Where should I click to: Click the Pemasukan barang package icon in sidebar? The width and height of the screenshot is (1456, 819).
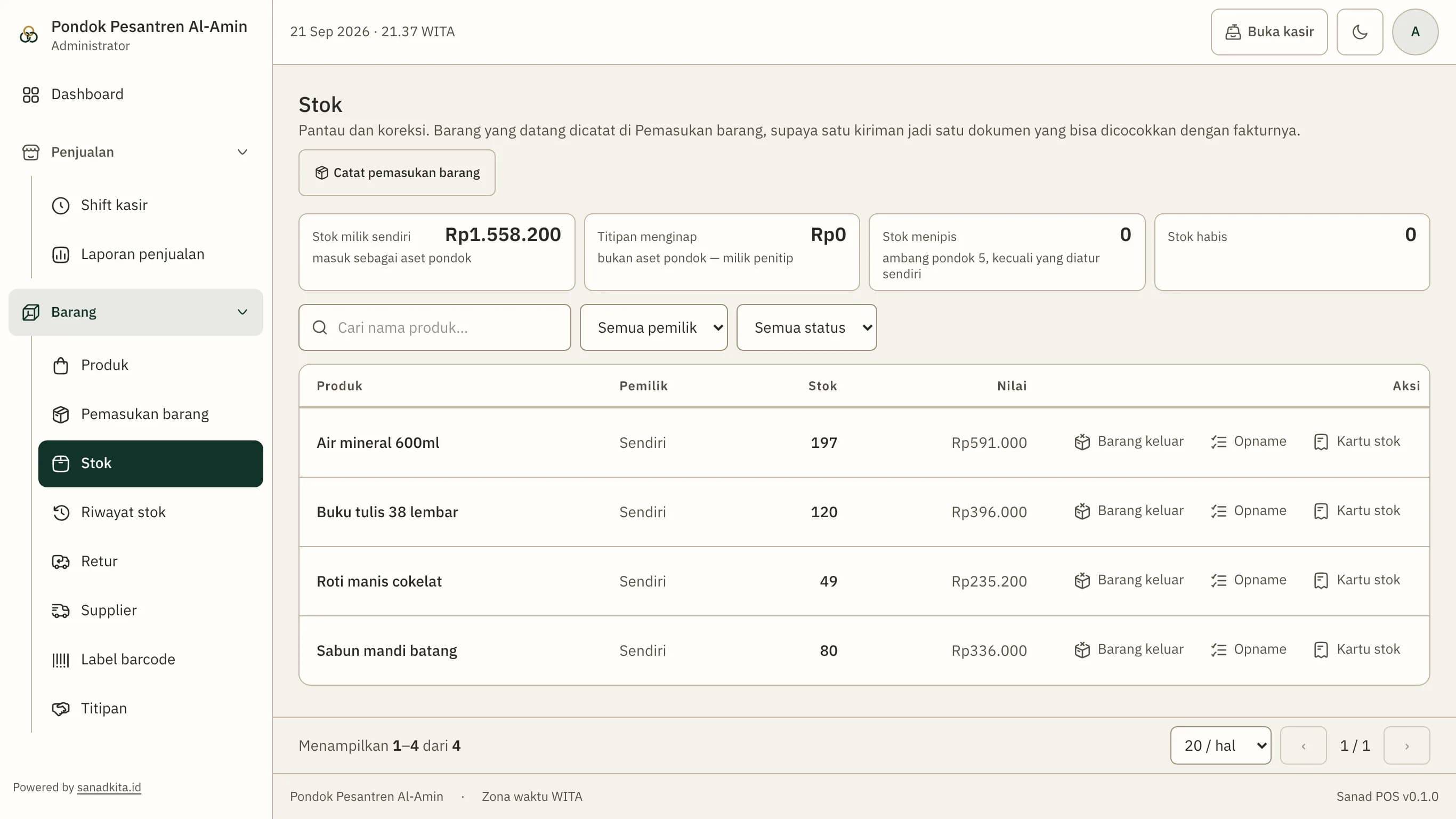pyautogui.click(x=60, y=415)
